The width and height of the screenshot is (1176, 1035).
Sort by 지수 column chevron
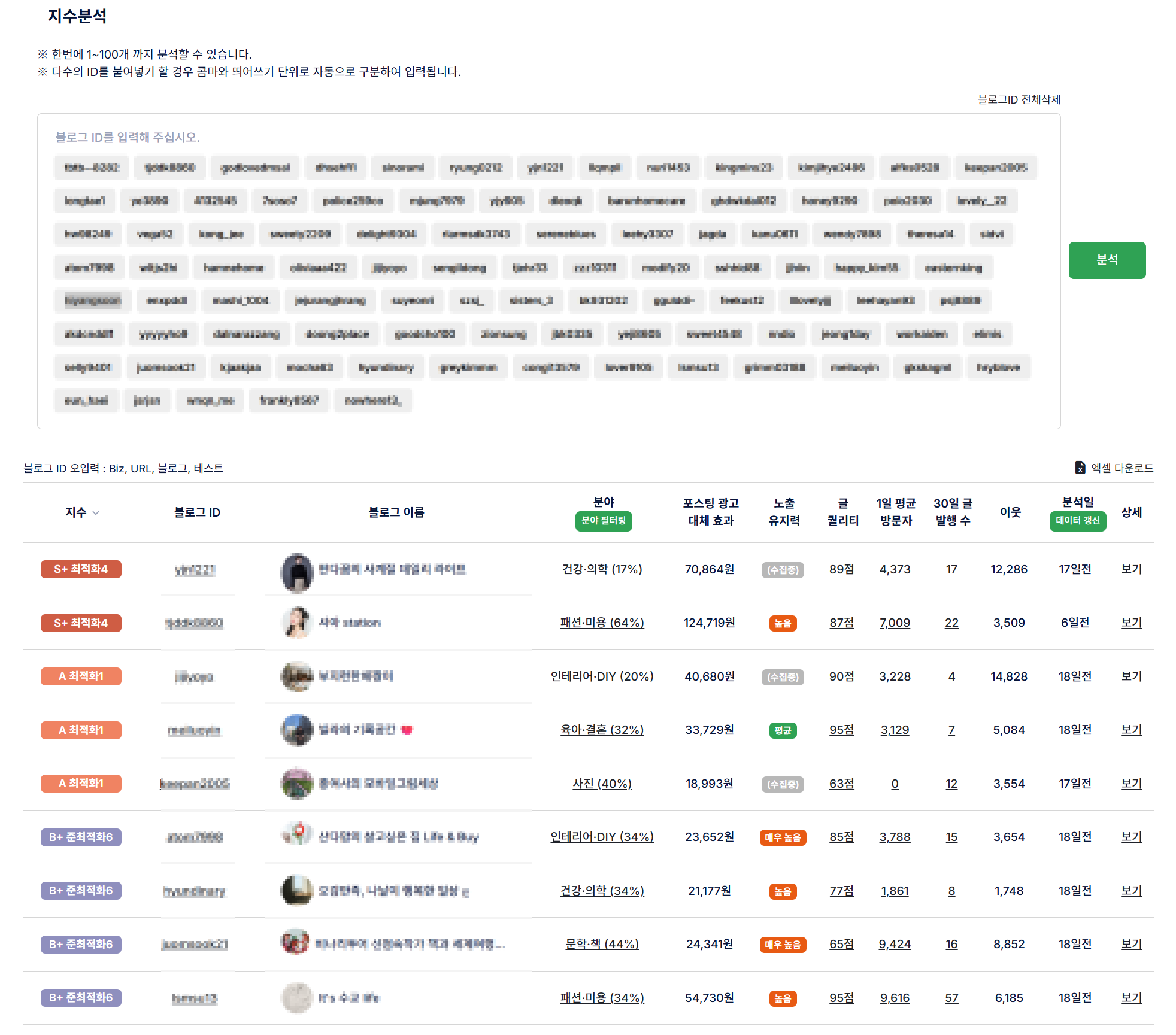coord(96,513)
